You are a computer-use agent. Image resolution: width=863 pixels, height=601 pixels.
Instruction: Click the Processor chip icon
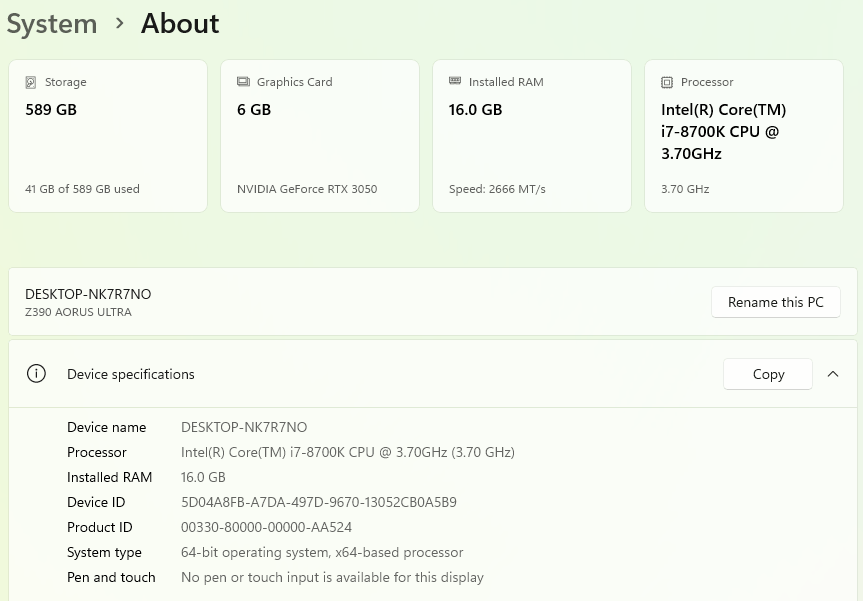667,83
